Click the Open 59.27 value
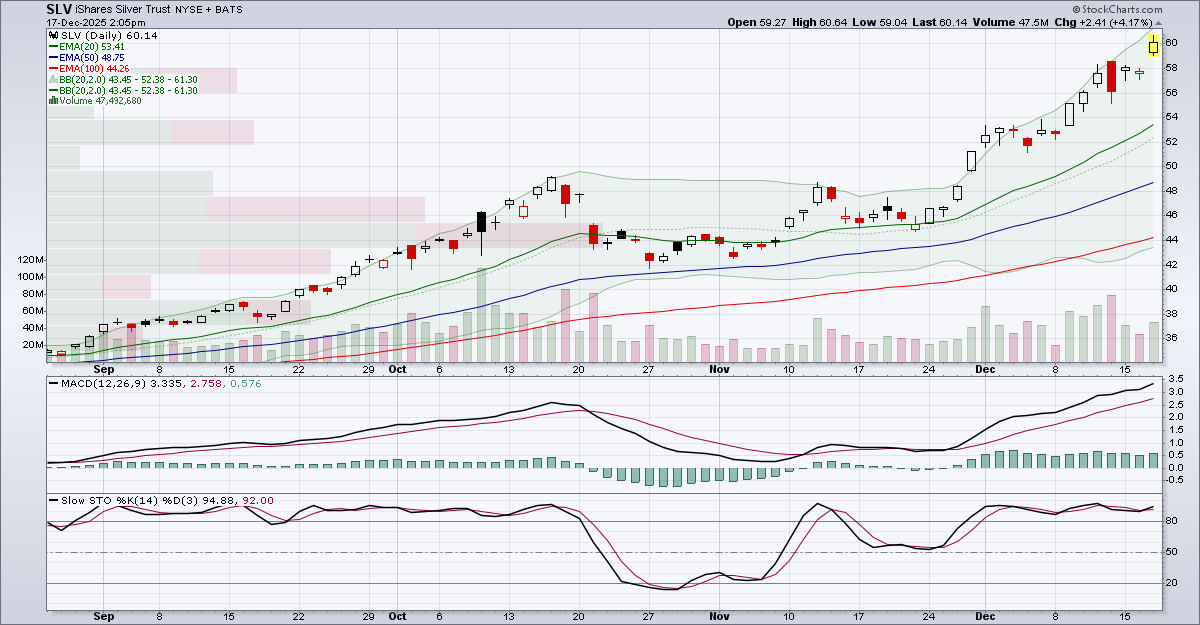The image size is (1200, 625). (x=758, y=22)
